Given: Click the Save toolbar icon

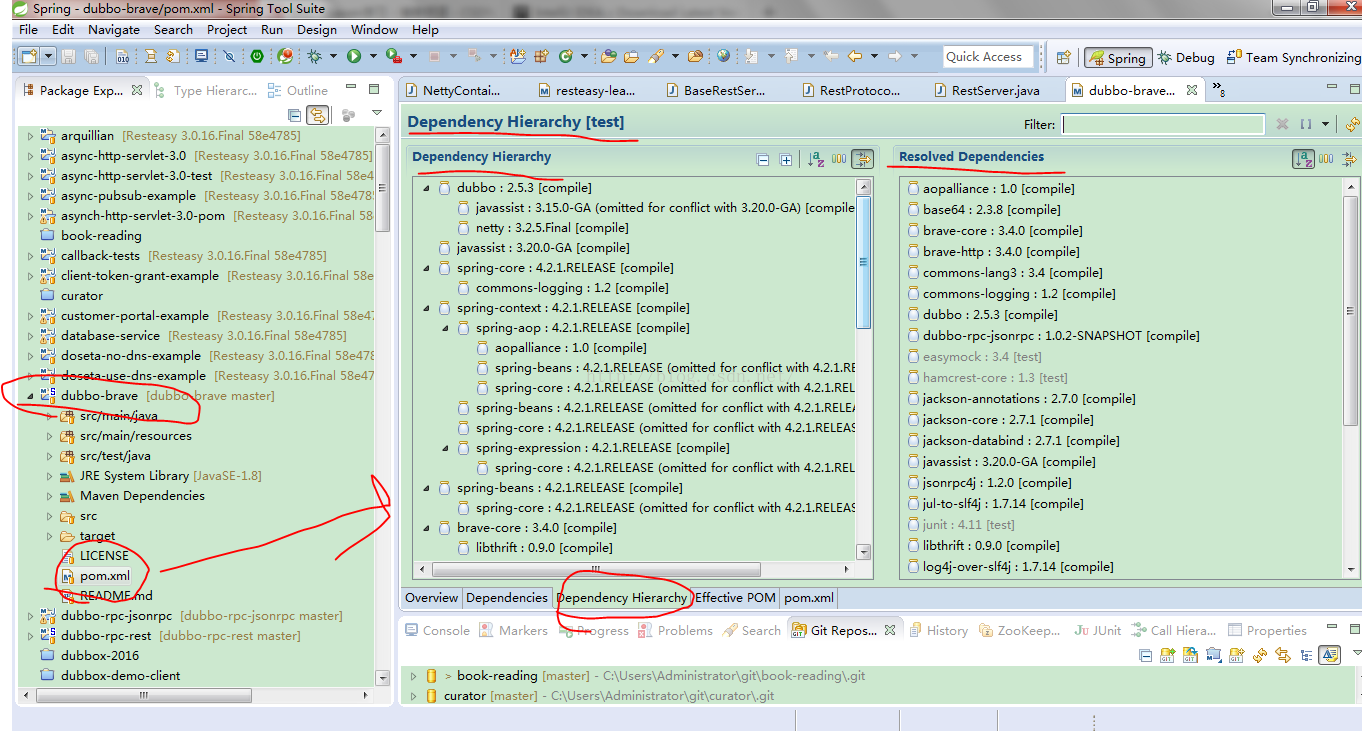Looking at the screenshot, I should click(69, 57).
